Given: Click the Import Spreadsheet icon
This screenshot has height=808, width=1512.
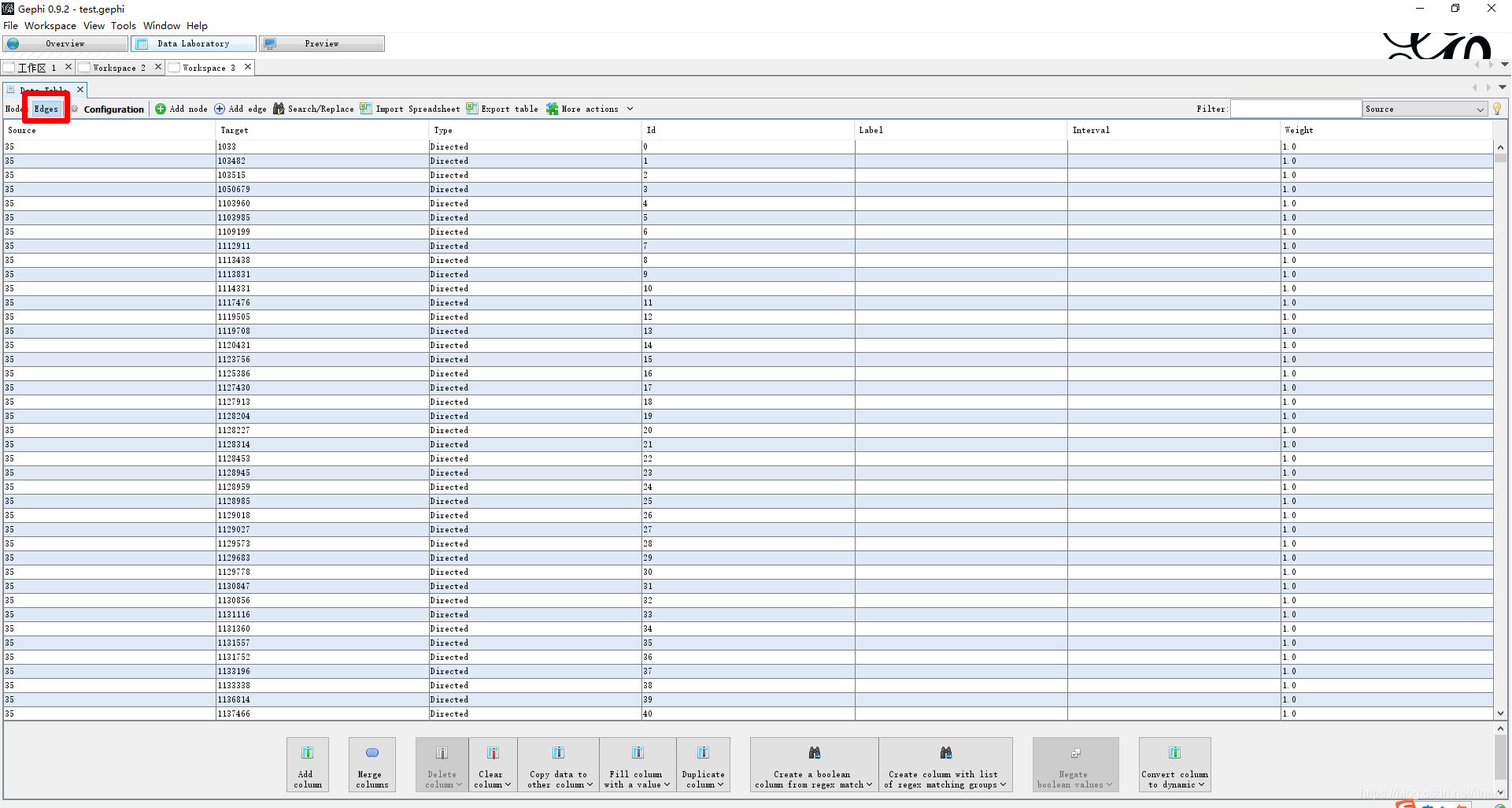Looking at the screenshot, I should (x=366, y=109).
